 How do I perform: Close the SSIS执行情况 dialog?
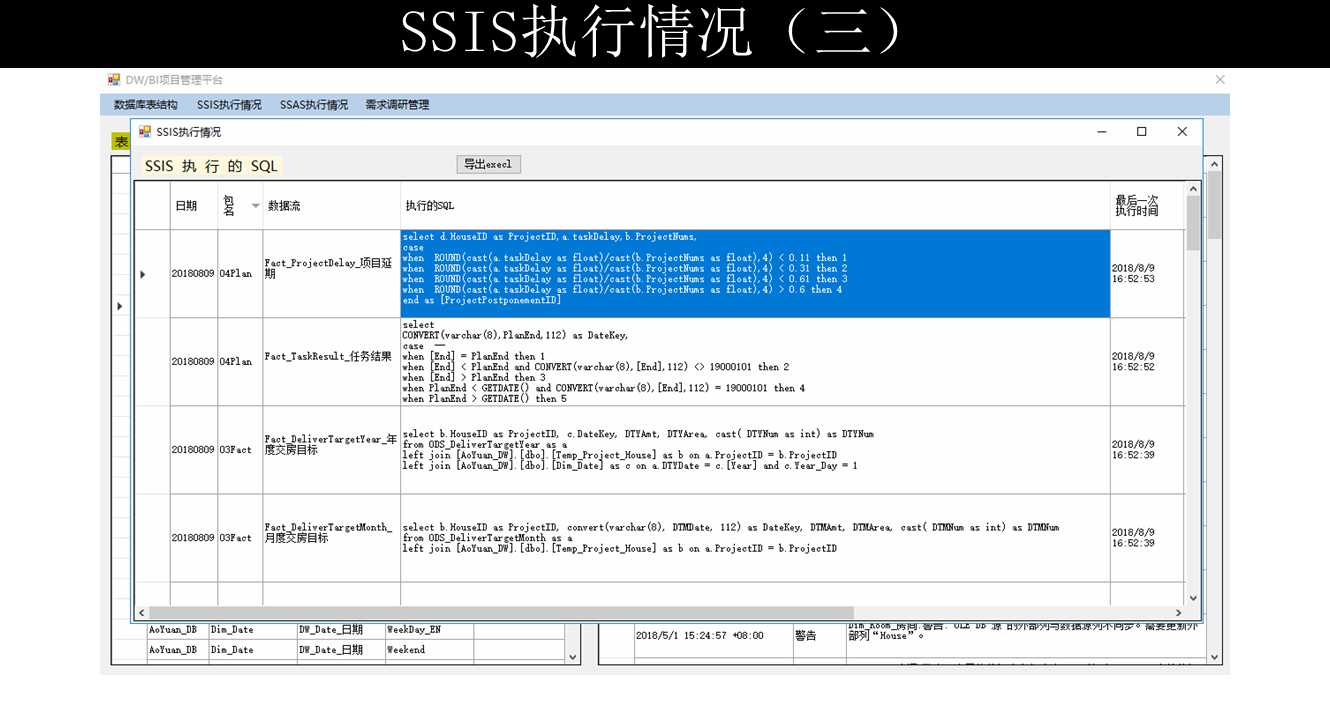click(x=1182, y=131)
